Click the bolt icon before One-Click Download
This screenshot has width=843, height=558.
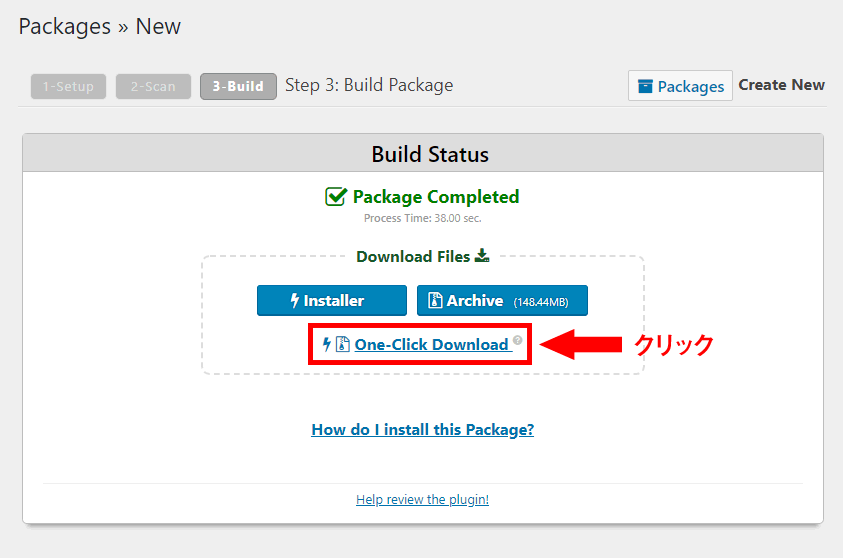point(327,344)
